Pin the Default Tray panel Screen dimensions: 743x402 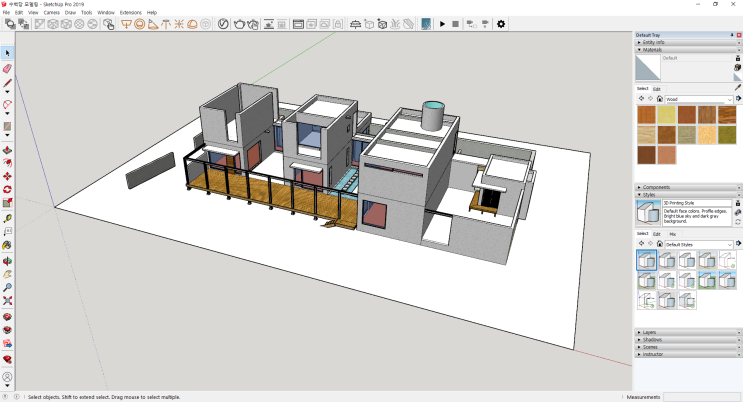coord(732,35)
